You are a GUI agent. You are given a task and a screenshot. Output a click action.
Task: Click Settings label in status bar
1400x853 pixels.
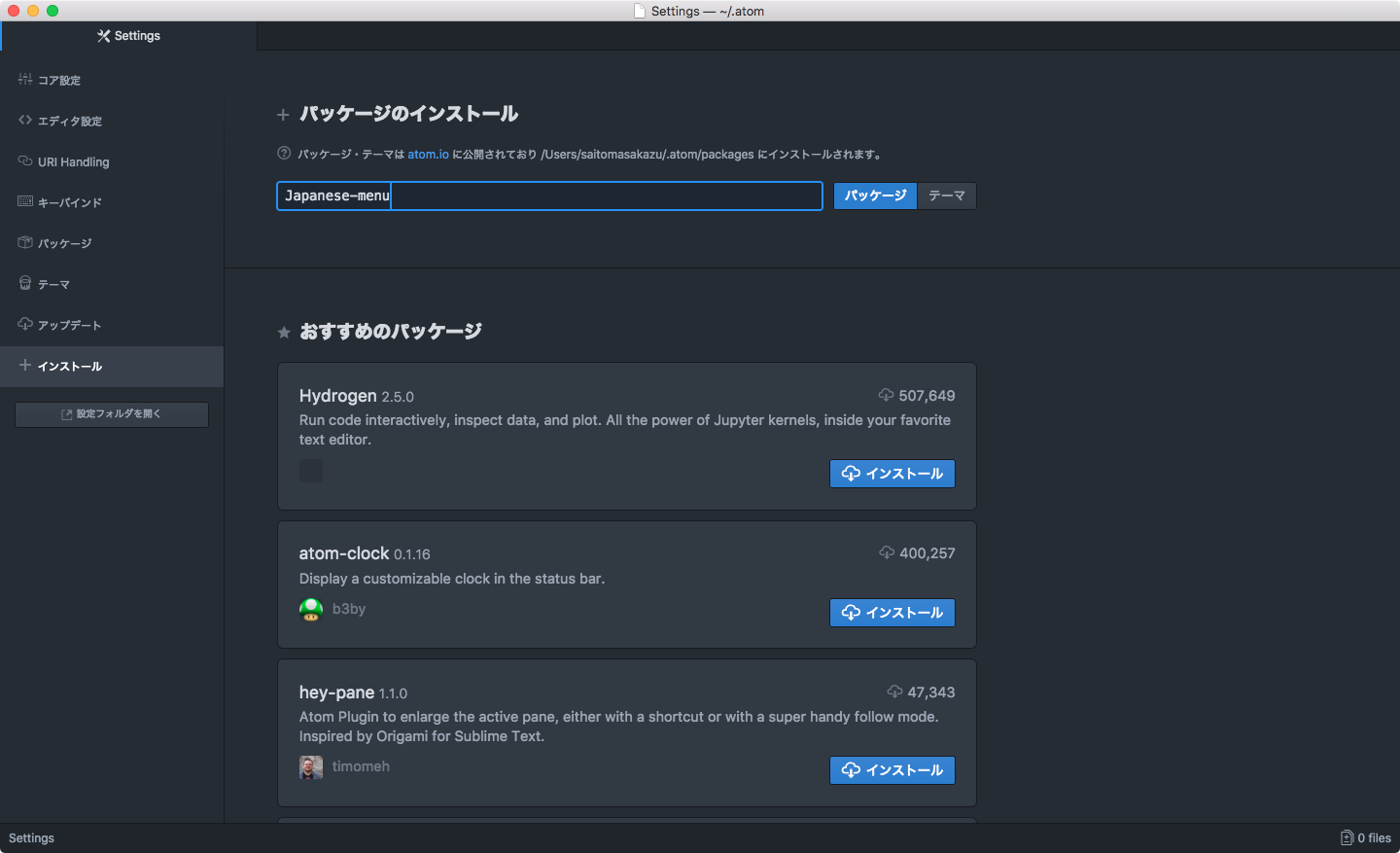point(31,838)
